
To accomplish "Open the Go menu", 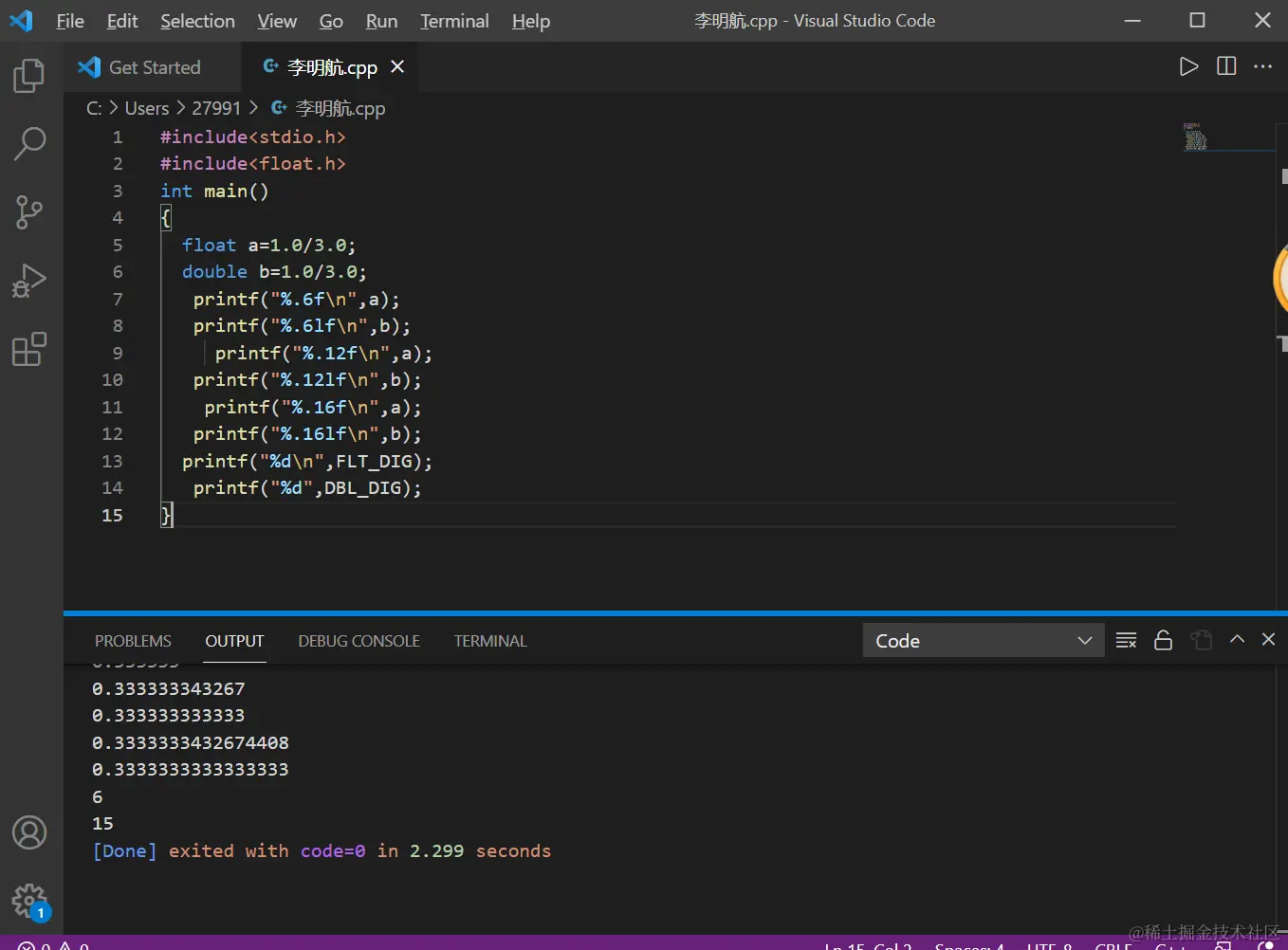I will [x=331, y=21].
